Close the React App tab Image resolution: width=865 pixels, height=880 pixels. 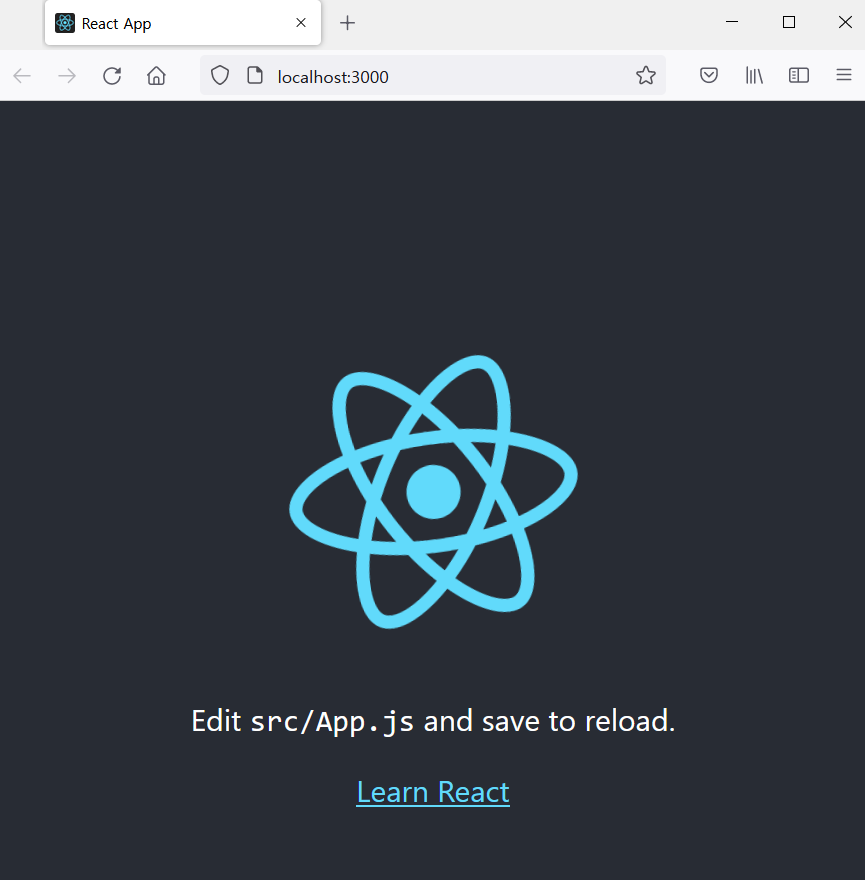pos(301,23)
